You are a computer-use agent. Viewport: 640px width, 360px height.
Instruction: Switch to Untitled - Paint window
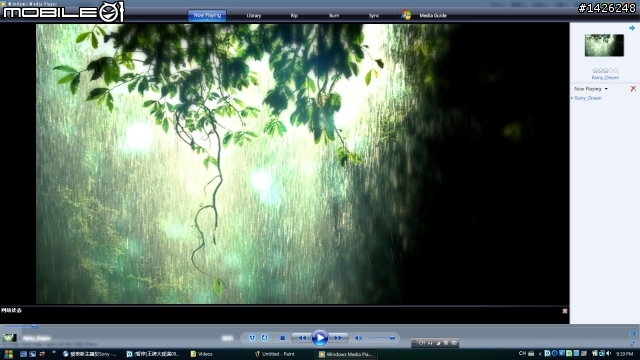tap(275, 354)
